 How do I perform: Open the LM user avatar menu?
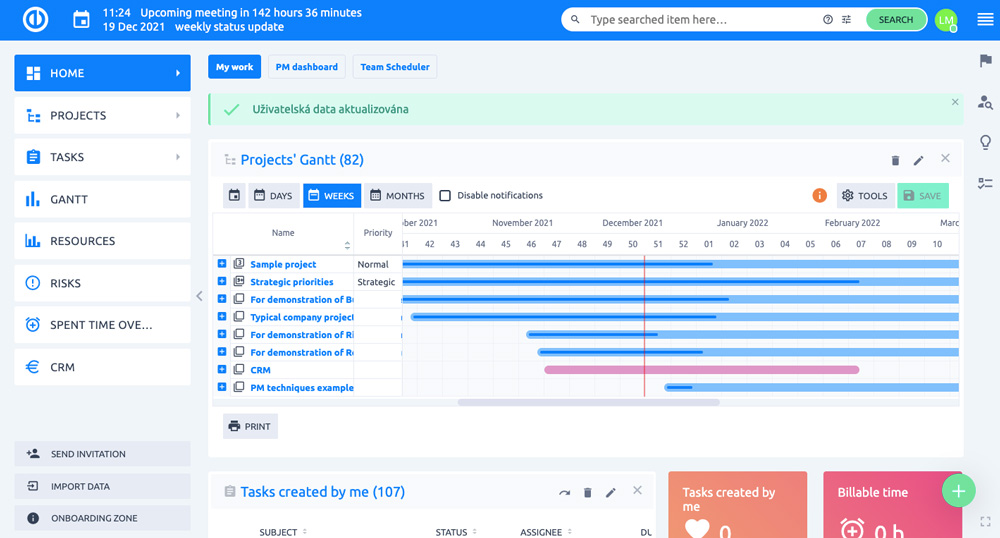[946, 20]
